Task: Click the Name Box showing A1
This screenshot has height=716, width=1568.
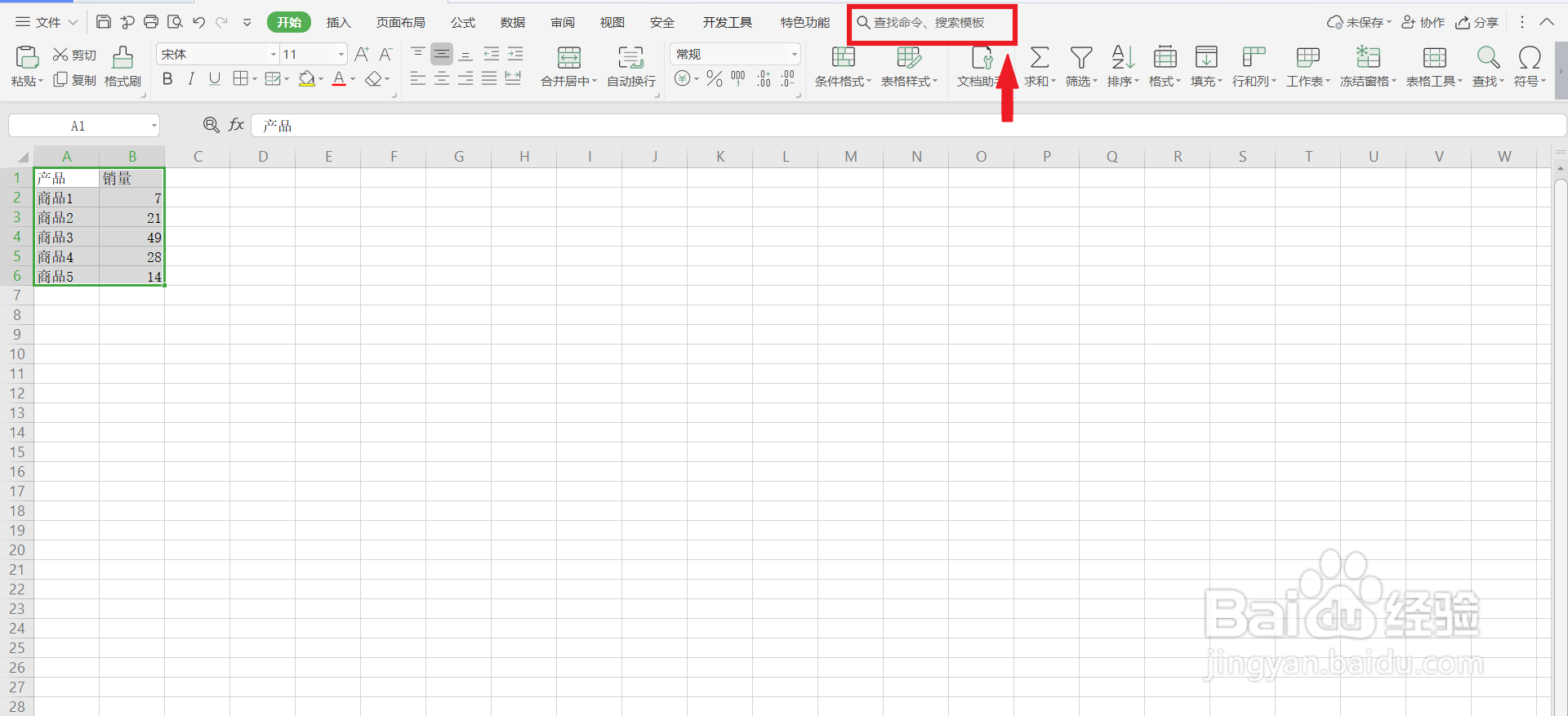Action: pyautogui.click(x=84, y=126)
